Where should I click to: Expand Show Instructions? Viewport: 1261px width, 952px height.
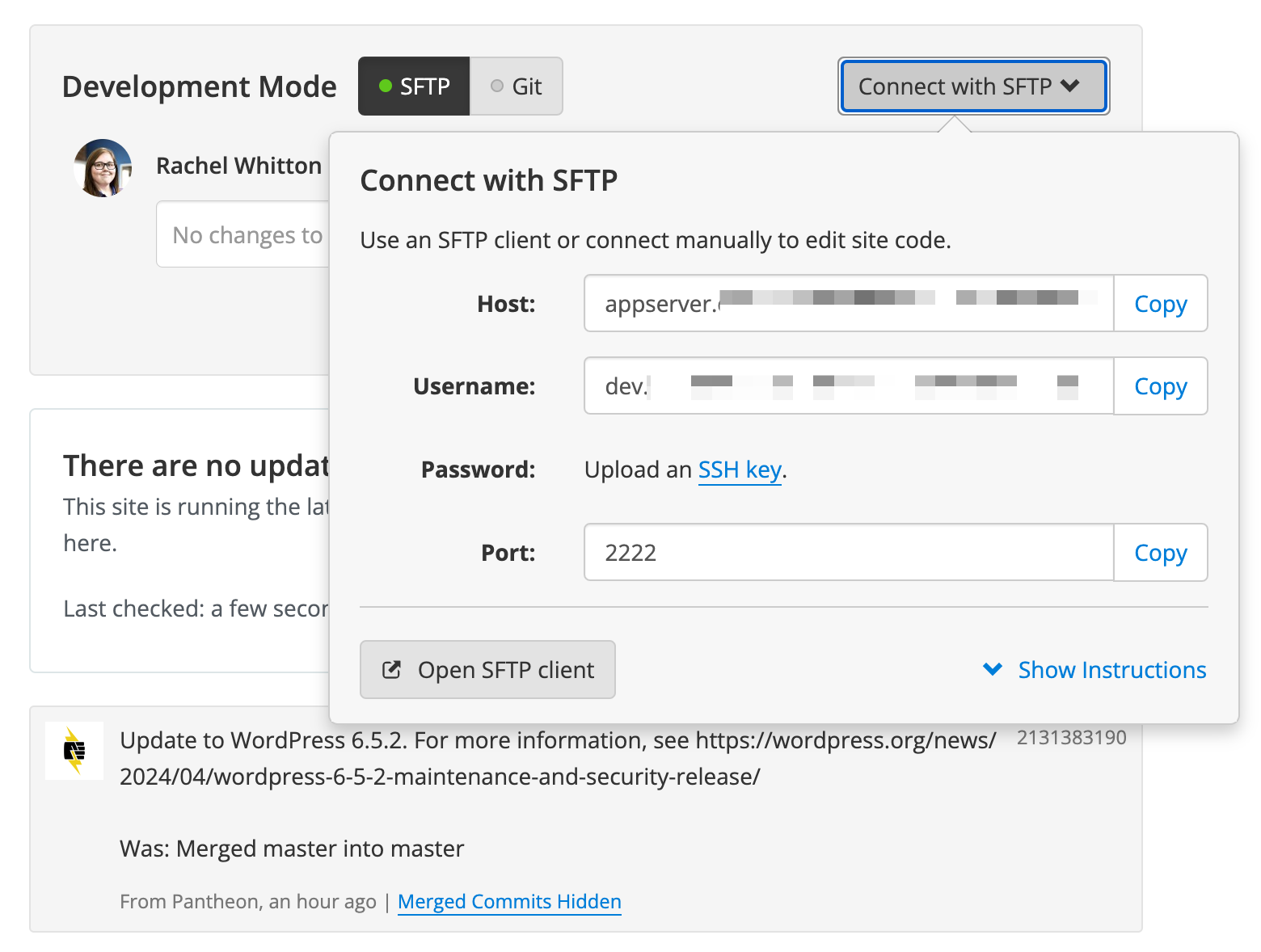(1111, 669)
